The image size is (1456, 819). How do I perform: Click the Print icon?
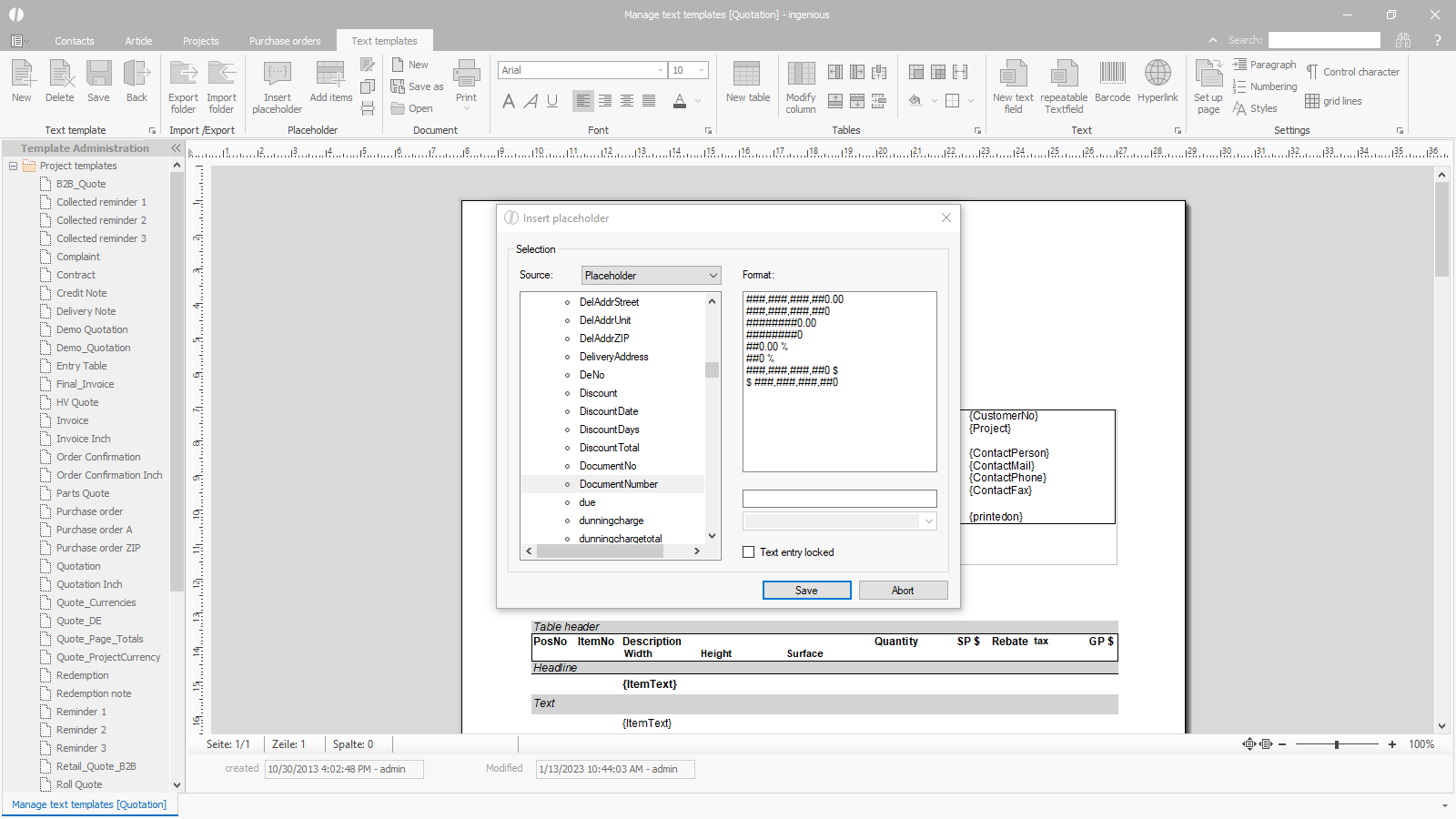pyautogui.click(x=466, y=75)
